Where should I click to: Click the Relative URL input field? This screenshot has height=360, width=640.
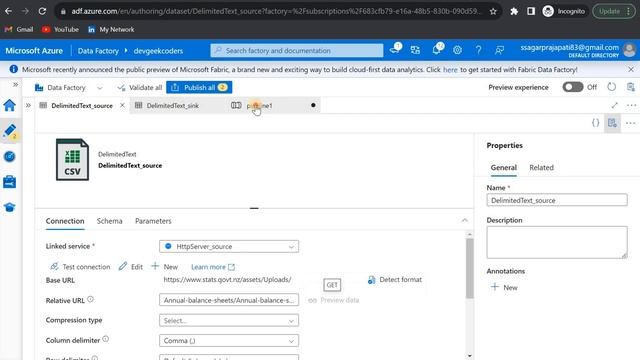[x=229, y=300]
